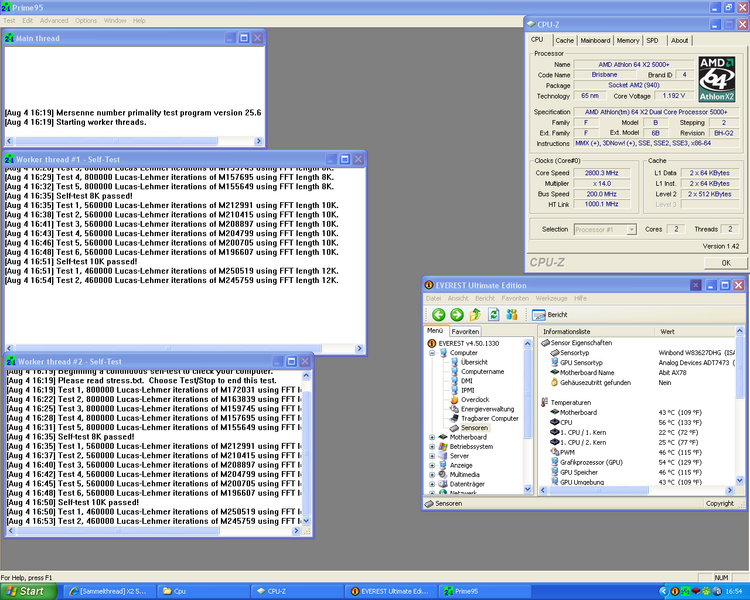This screenshot has height=600, width=750.
Task: Click Copyright text in EVEREST status bar
Action: [719, 503]
